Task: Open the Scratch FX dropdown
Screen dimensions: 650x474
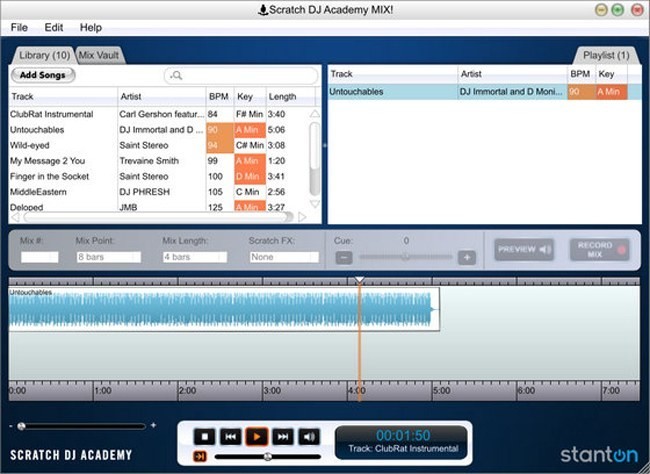Action: pyautogui.click(x=283, y=257)
